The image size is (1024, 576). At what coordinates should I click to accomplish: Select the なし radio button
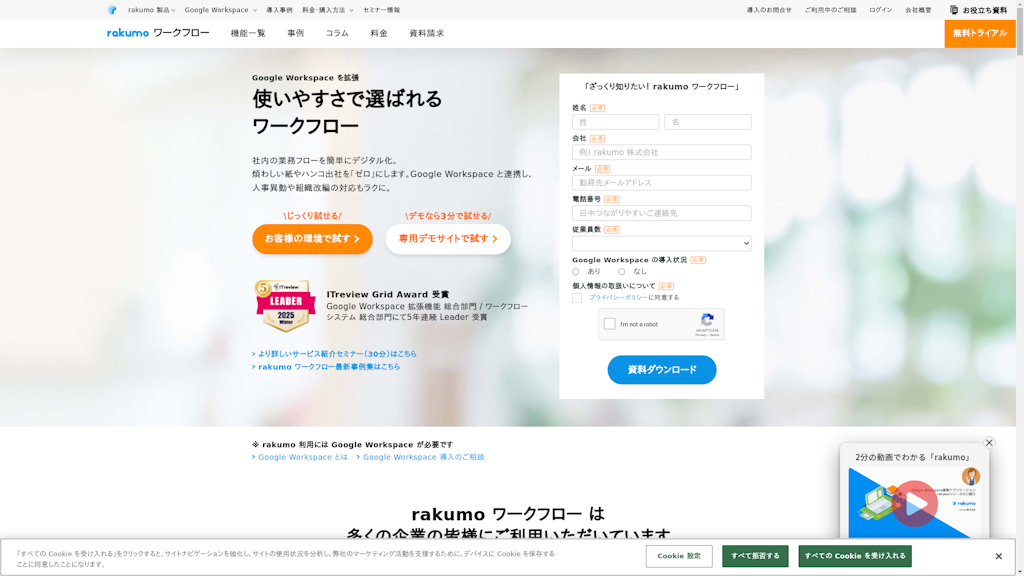621,272
